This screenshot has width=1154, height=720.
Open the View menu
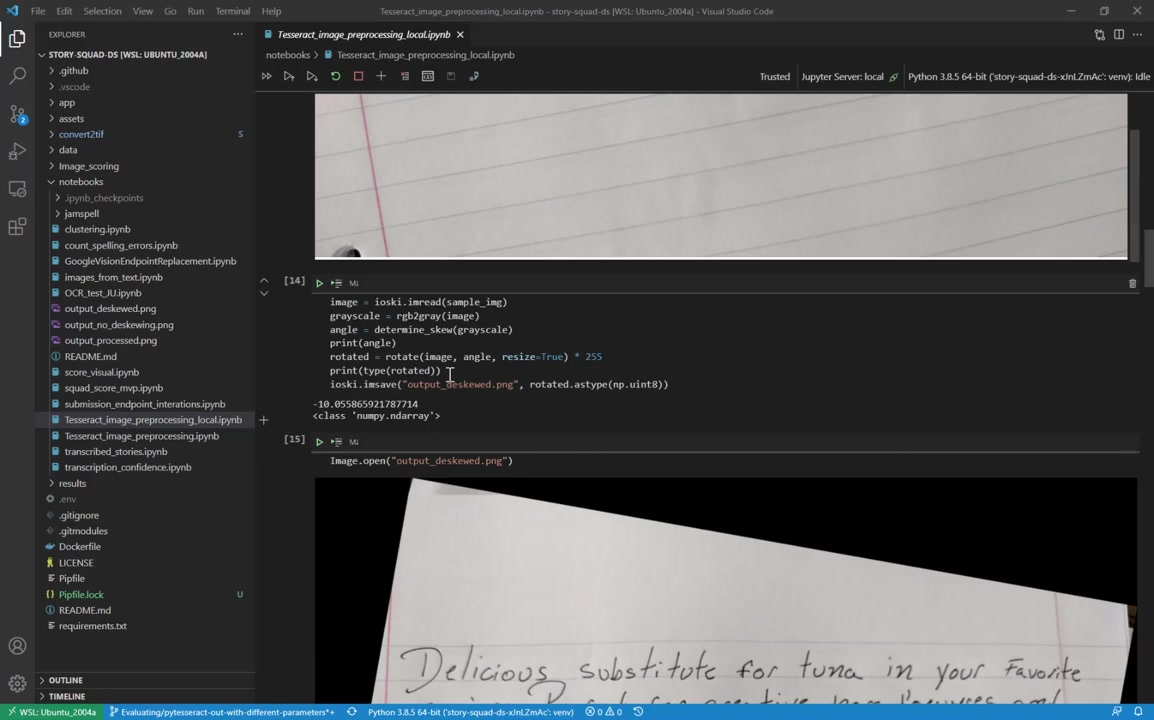(142, 11)
